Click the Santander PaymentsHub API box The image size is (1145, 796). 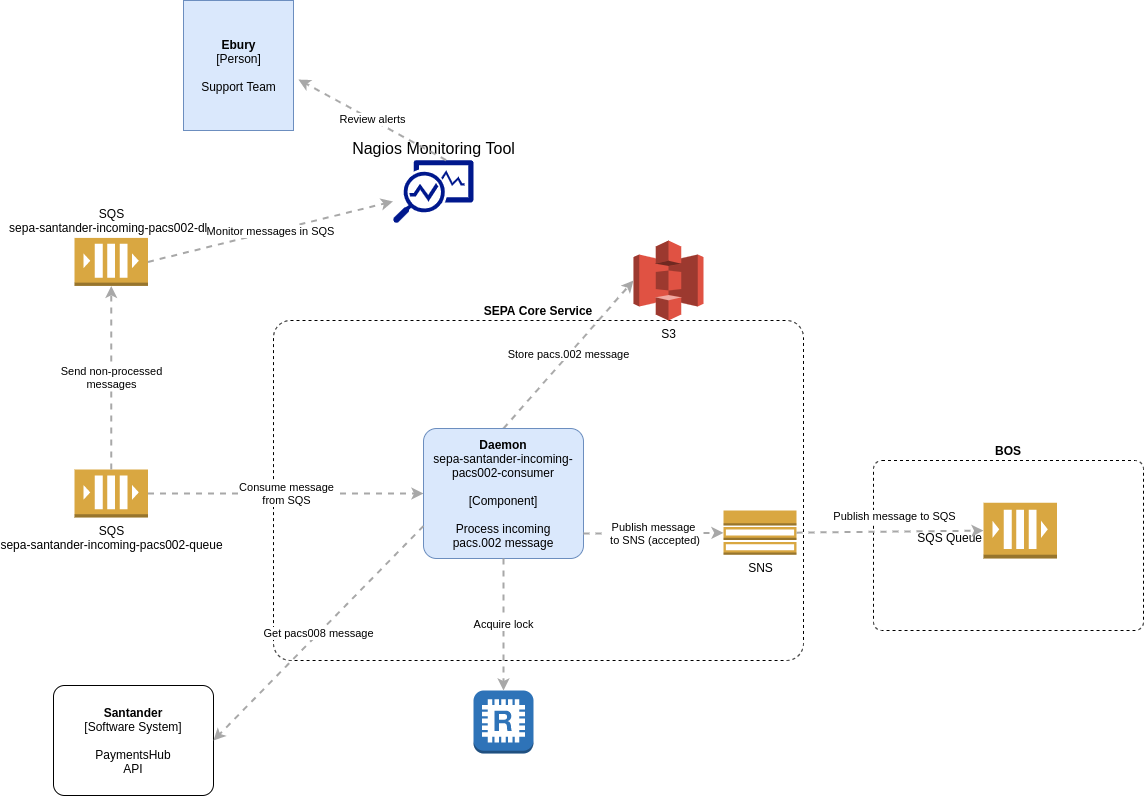click(134, 740)
